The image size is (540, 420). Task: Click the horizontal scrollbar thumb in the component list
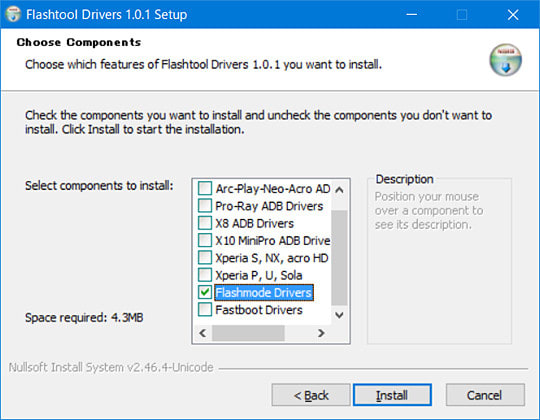tap(248, 333)
